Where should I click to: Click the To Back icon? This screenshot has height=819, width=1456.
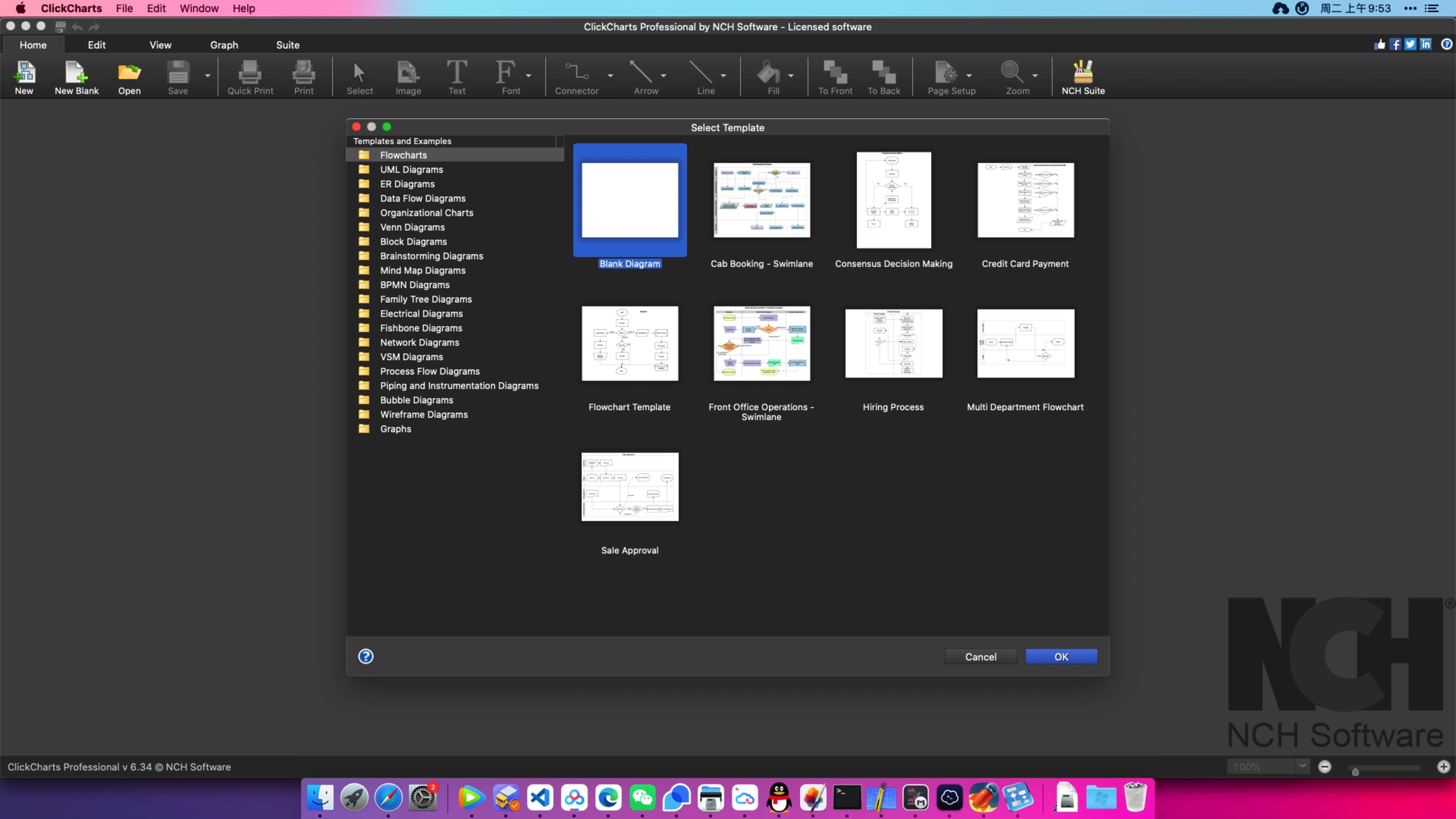(x=883, y=77)
